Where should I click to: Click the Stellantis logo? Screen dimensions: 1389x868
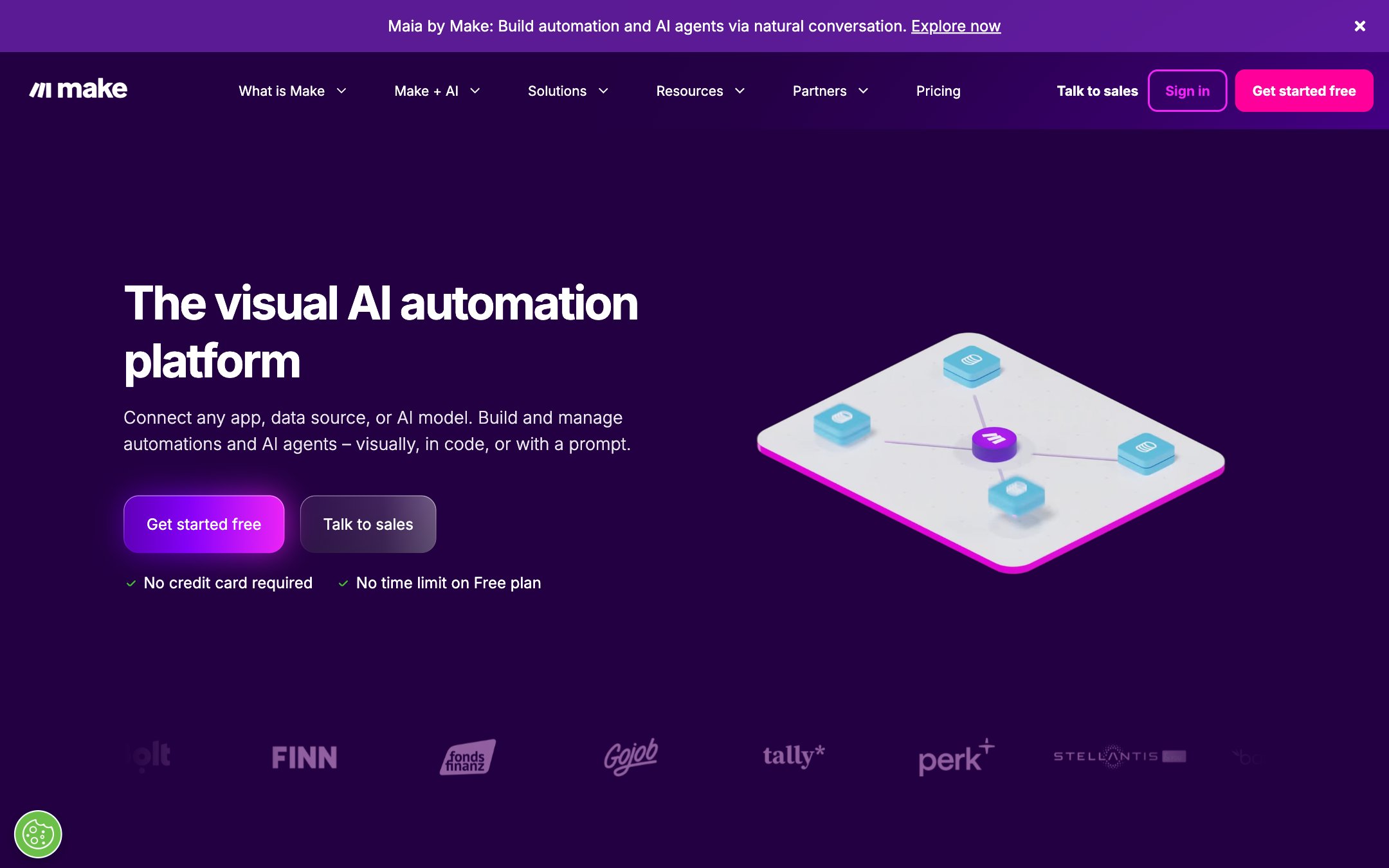pos(1120,756)
